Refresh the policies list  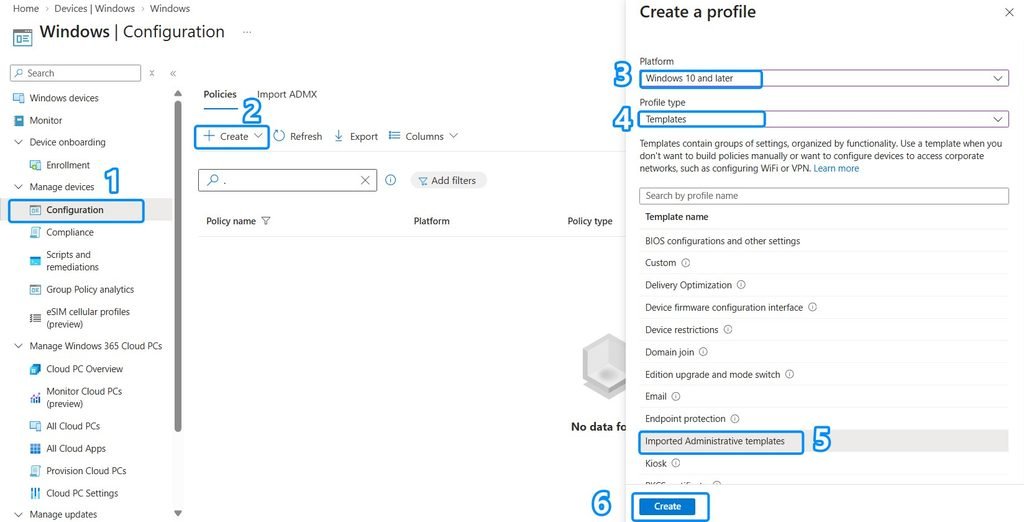click(x=298, y=137)
